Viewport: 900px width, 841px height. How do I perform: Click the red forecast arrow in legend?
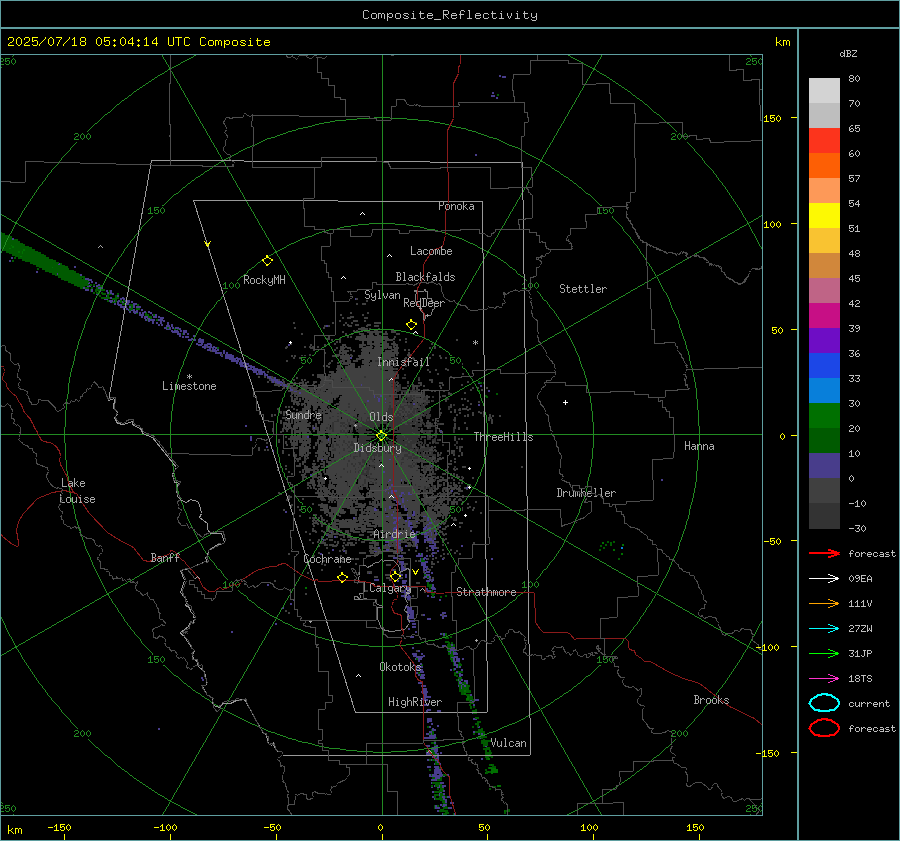(824, 553)
